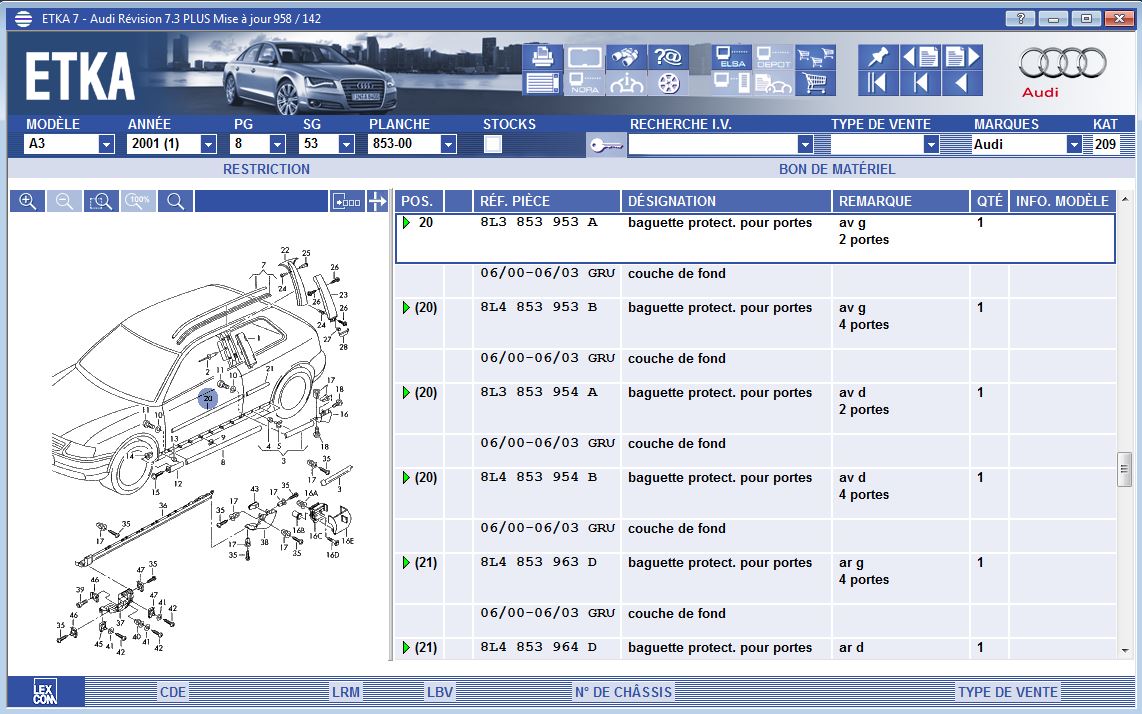Click the printer icon in the toolbar
The image size is (1142, 714).
point(541,57)
